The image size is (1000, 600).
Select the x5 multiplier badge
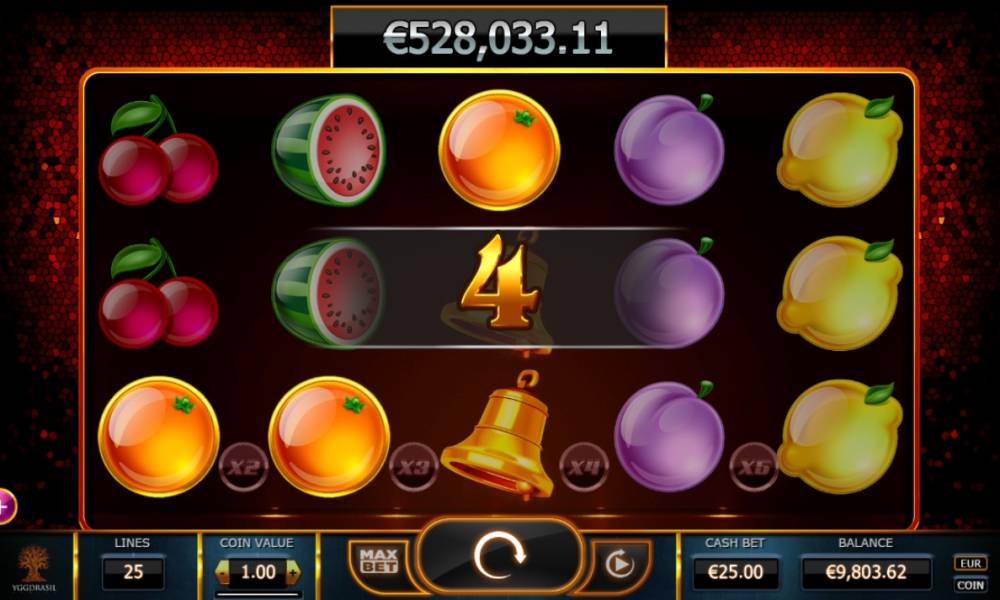pos(754,467)
